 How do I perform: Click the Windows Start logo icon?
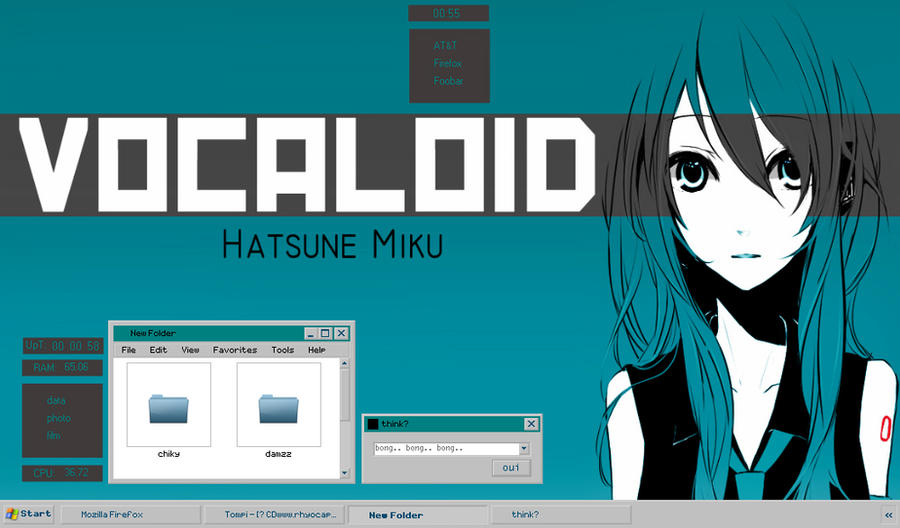(x=11, y=514)
